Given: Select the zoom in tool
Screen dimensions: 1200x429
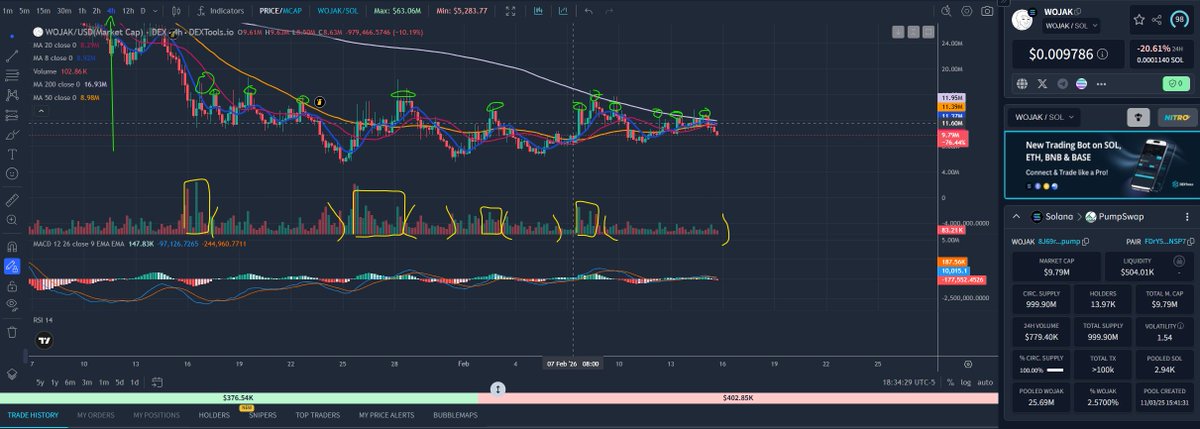Looking at the screenshot, I should click(12, 222).
